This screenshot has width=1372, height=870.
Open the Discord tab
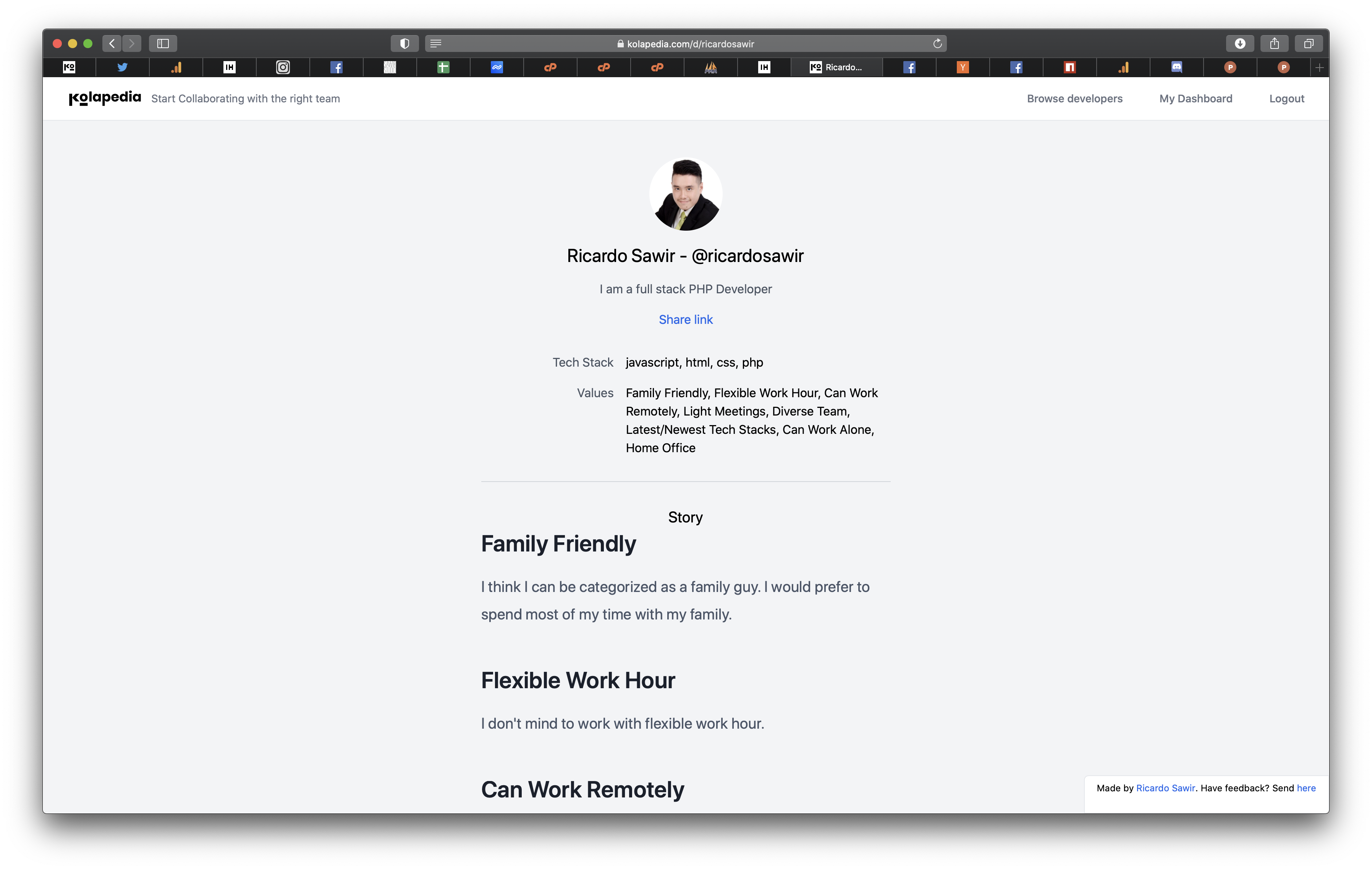(x=1176, y=67)
